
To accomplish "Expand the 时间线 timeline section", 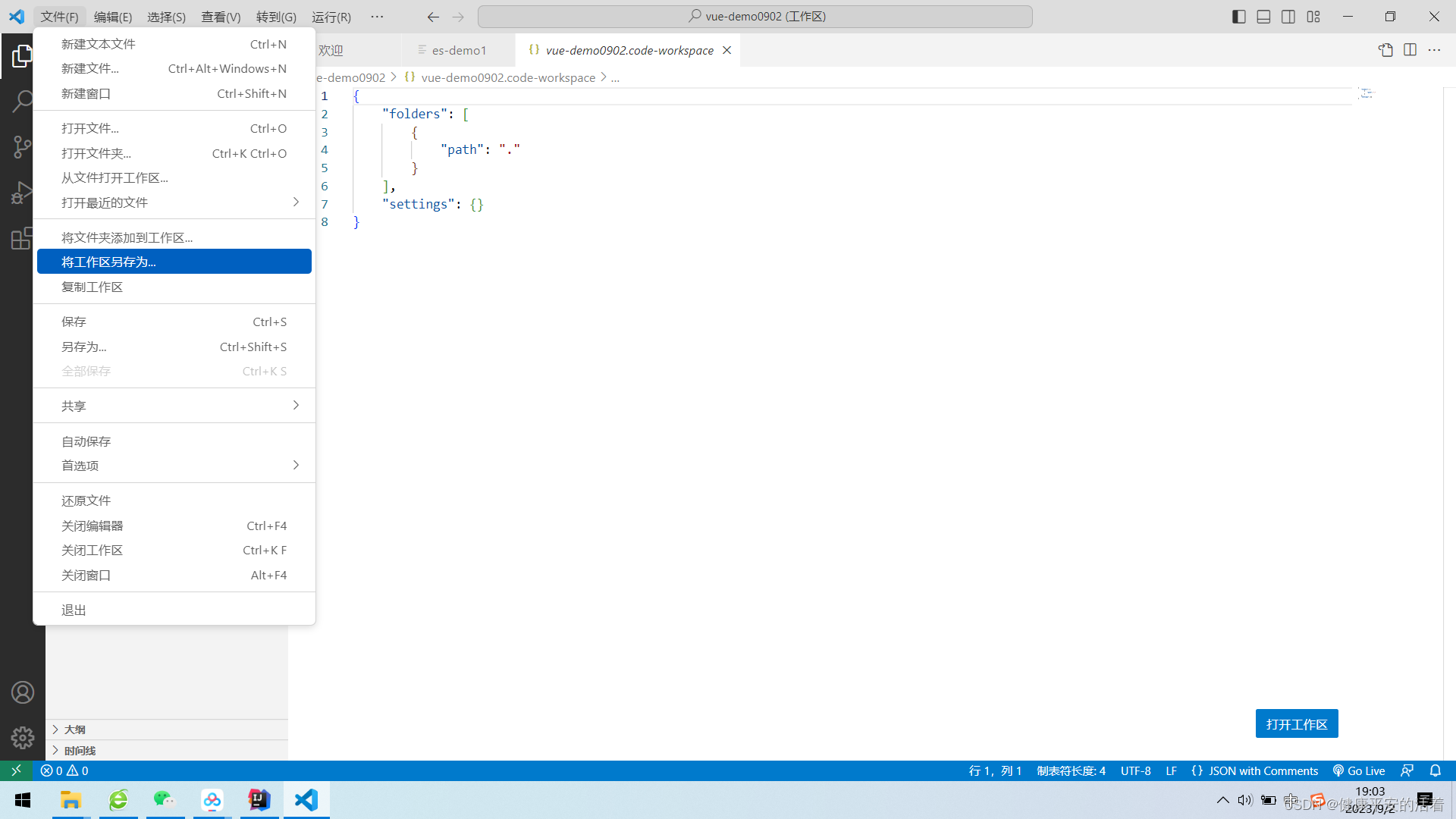I will coord(80,751).
